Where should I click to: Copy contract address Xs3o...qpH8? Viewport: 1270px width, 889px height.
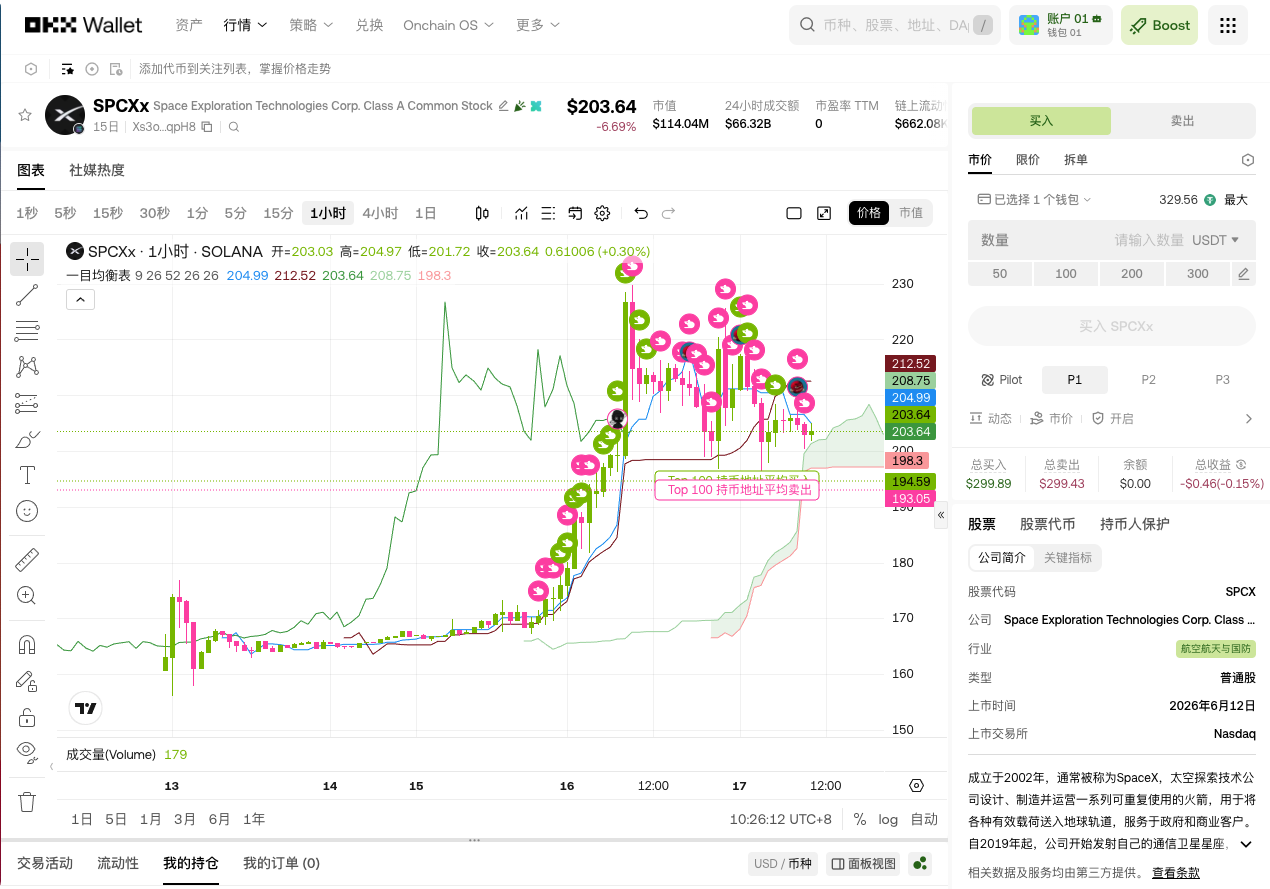[207, 127]
